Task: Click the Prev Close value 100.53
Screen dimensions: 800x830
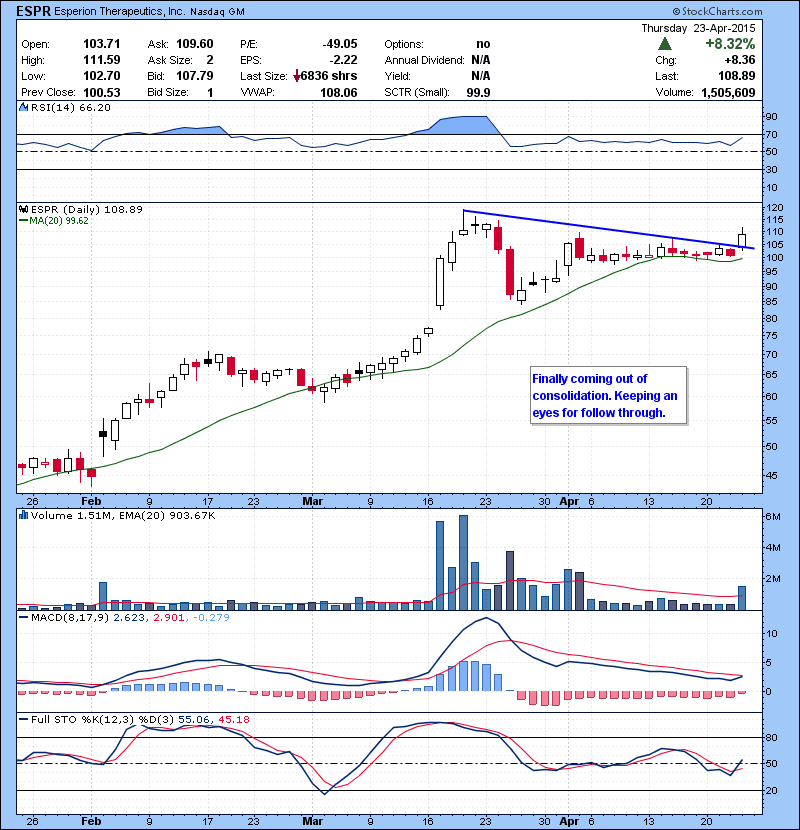Action: point(102,93)
